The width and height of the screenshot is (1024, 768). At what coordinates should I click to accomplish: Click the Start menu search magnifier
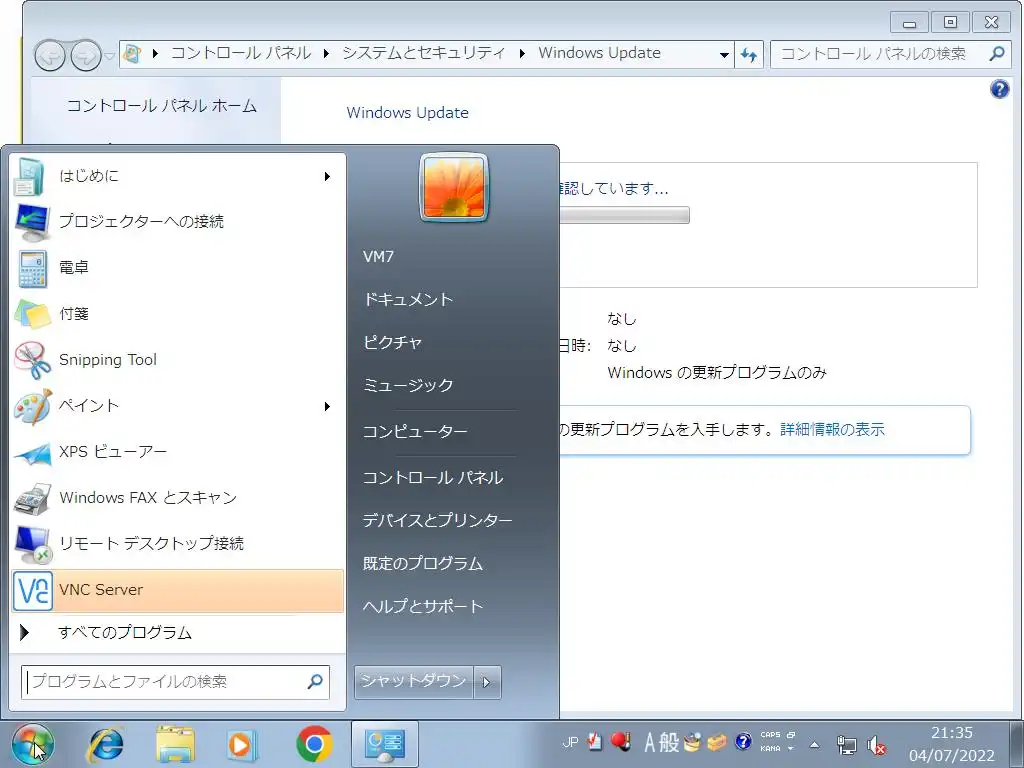click(315, 682)
